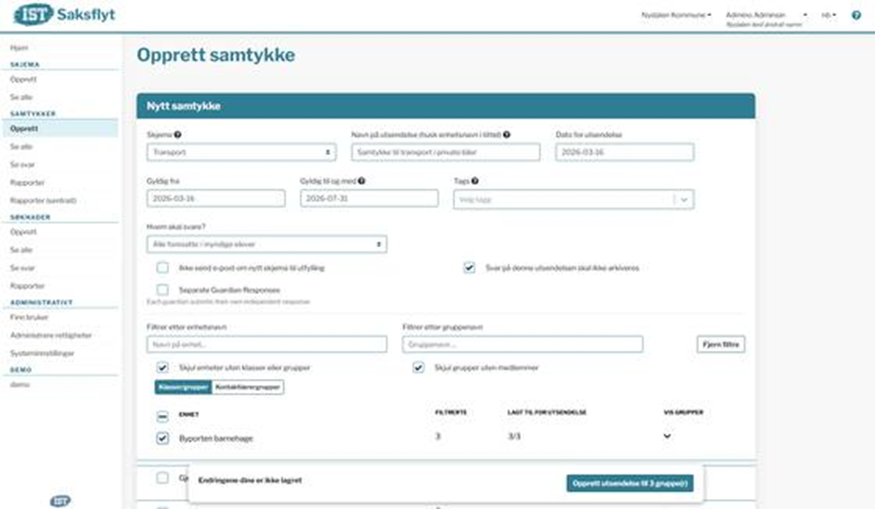Click the IST logo at sidebar bottom
Screen dimensions: 875x509
tap(60, 500)
